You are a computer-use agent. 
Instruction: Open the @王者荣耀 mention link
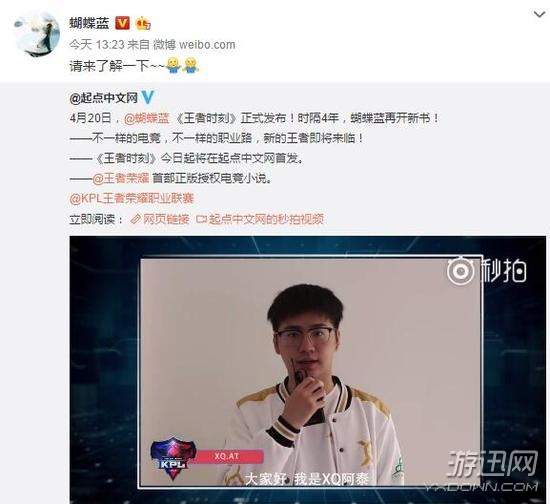[120, 179]
